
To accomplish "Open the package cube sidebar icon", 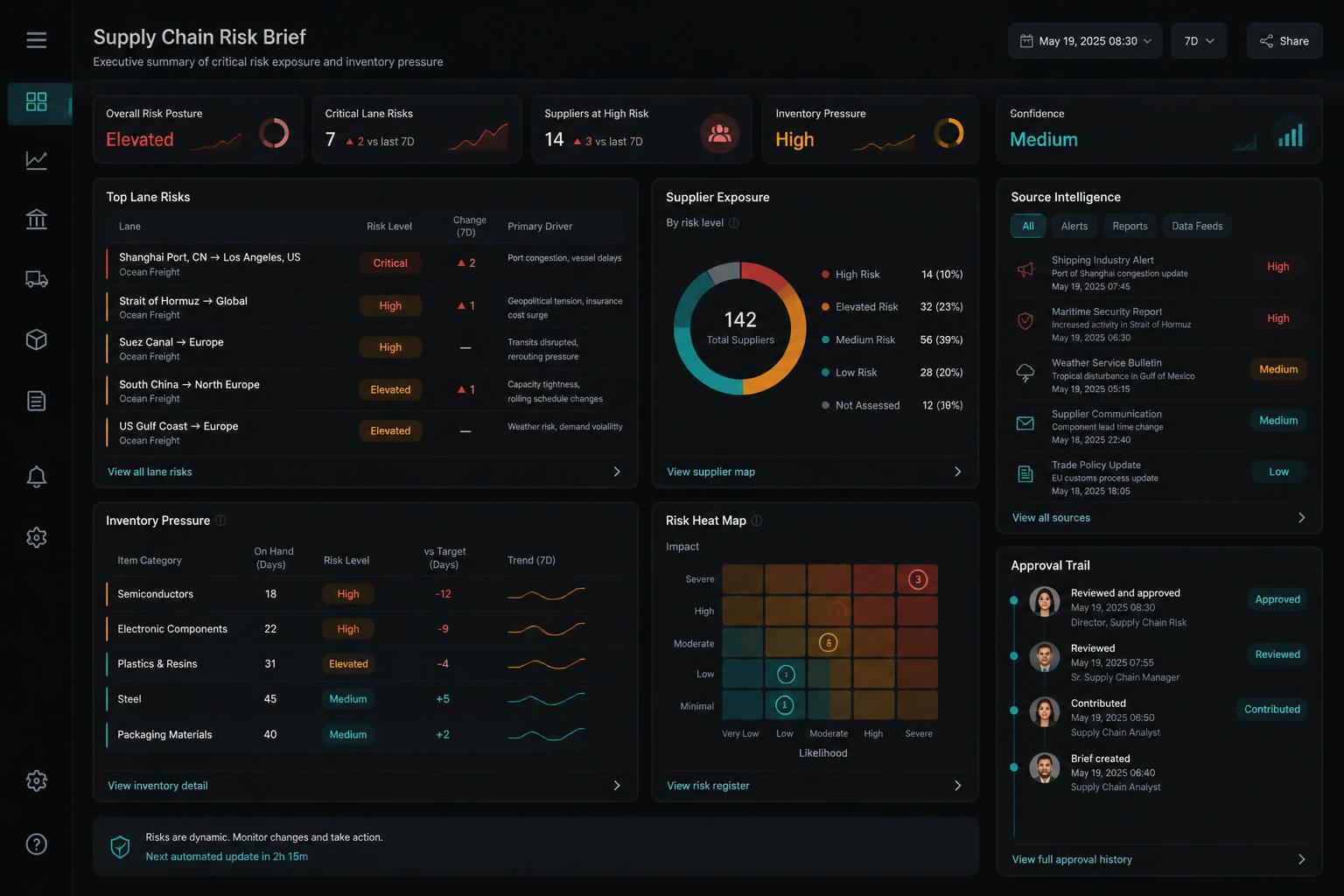I will tap(36, 339).
